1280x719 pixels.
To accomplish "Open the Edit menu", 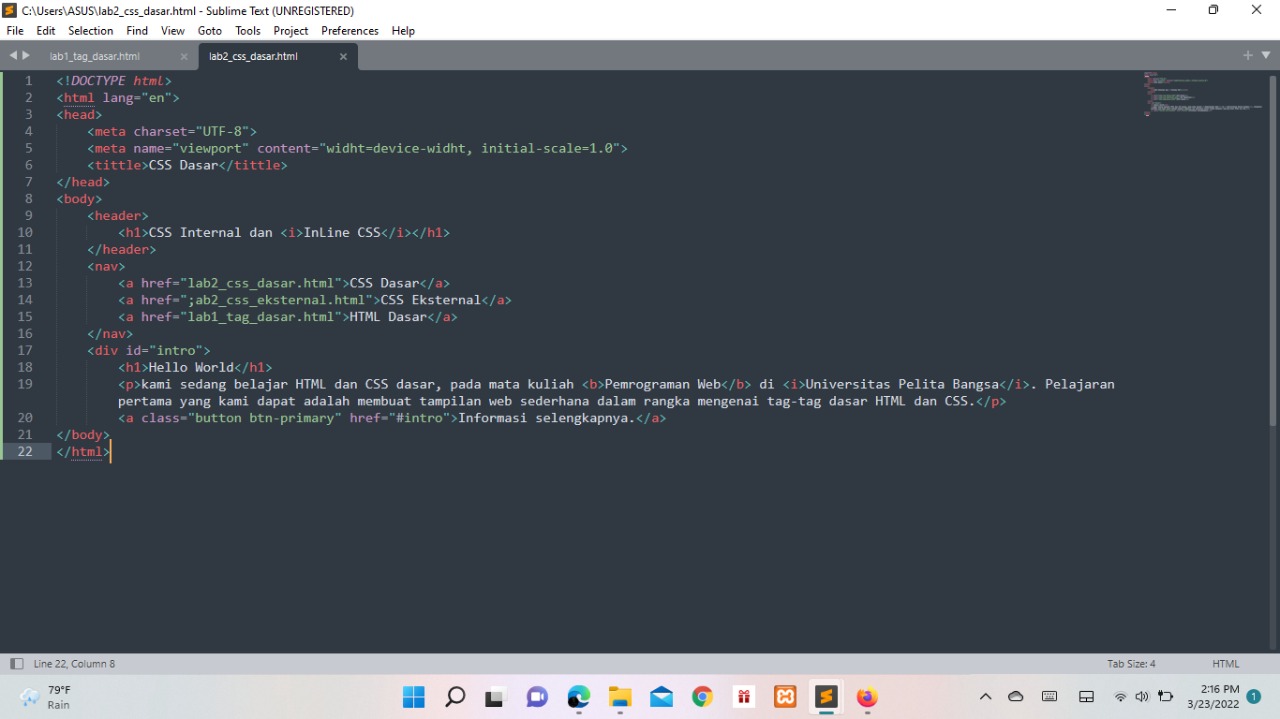I will pyautogui.click(x=46, y=31).
